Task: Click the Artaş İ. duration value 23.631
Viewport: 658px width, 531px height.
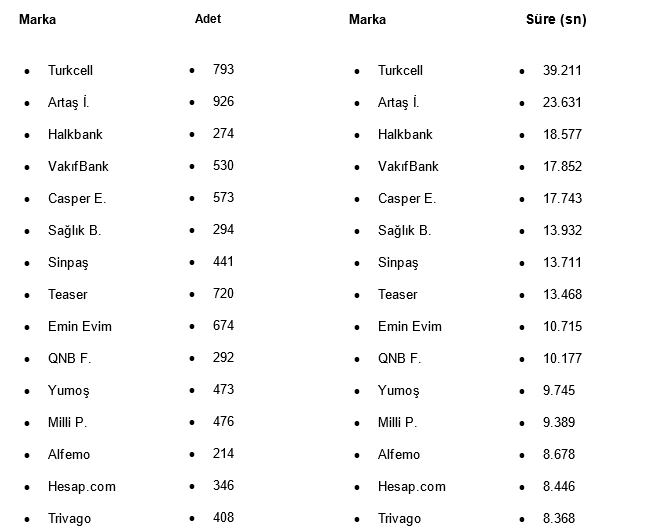Action: pyautogui.click(x=562, y=103)
